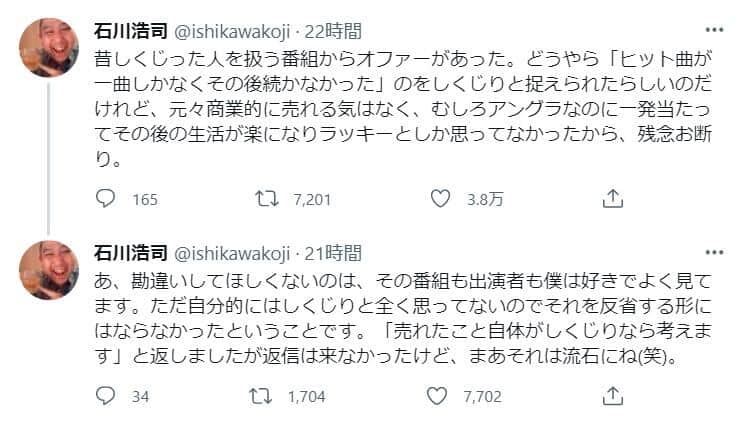Open 石川浩司 profile name on second tweet
This screenshot has width=741, height=421.
coord(121,253)
